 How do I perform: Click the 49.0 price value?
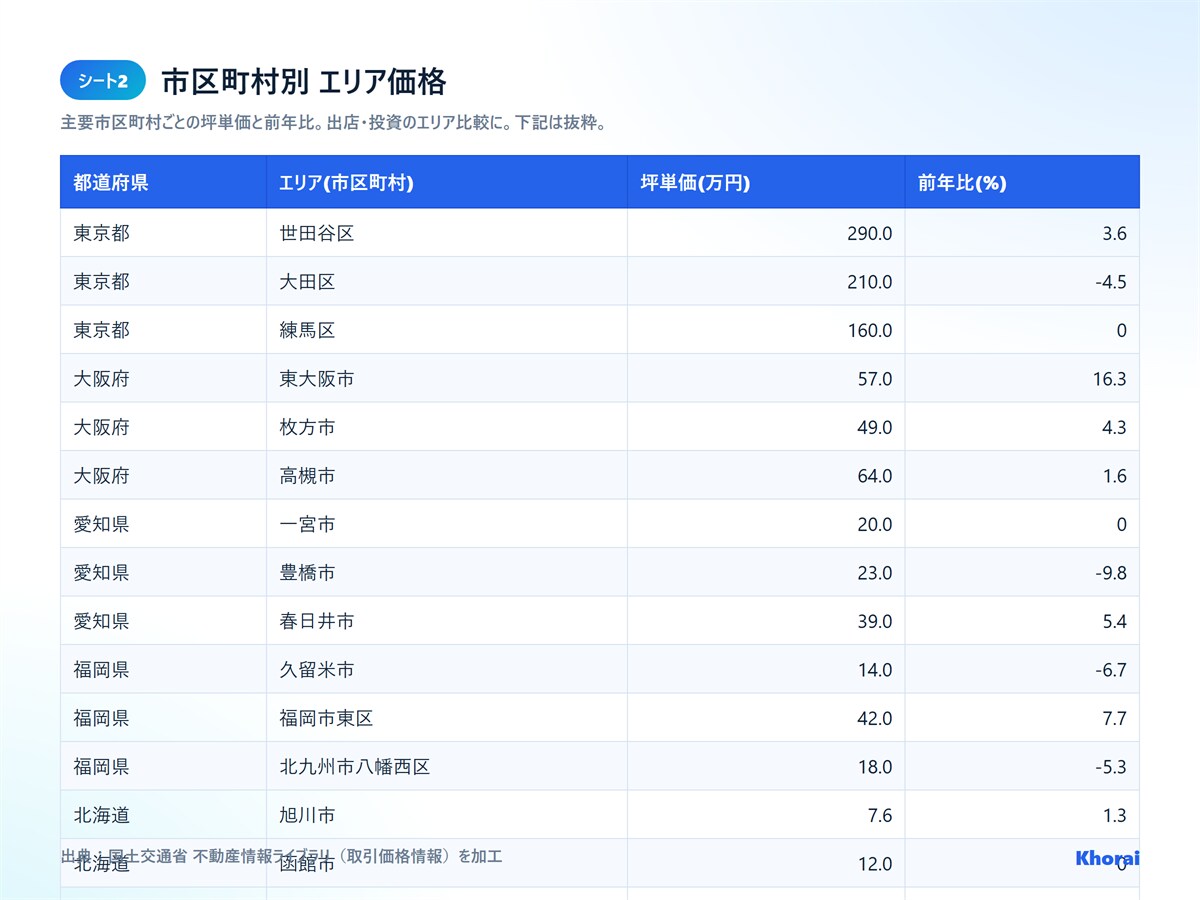875,427
